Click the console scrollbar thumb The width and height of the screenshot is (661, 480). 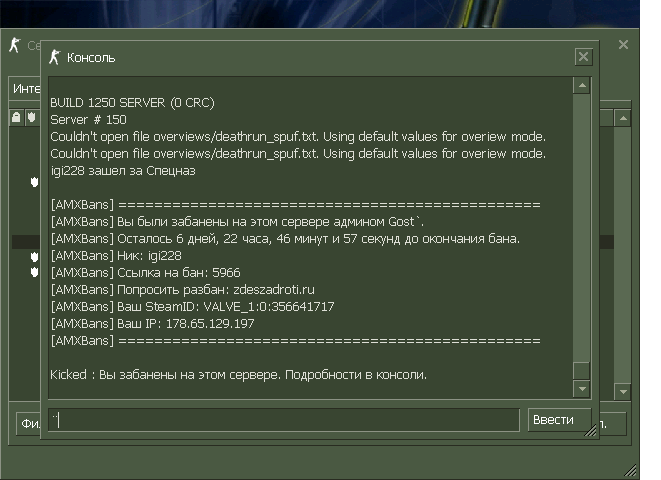(582, 371)
